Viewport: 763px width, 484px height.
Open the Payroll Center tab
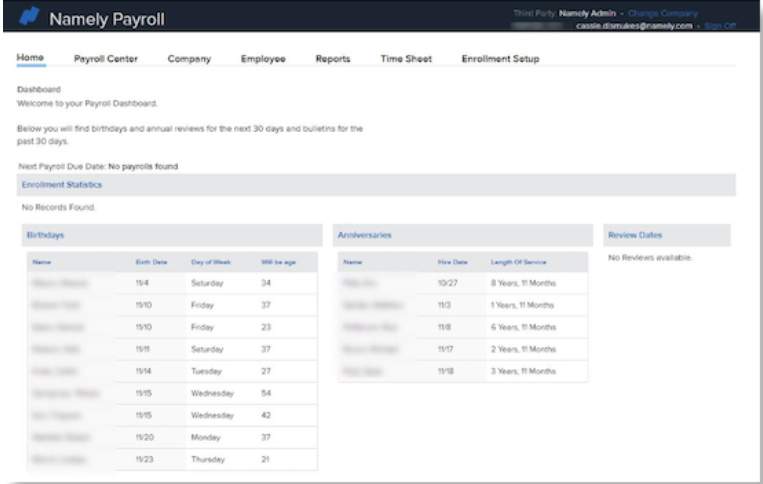pyautogui.click(x=106, y=59)
